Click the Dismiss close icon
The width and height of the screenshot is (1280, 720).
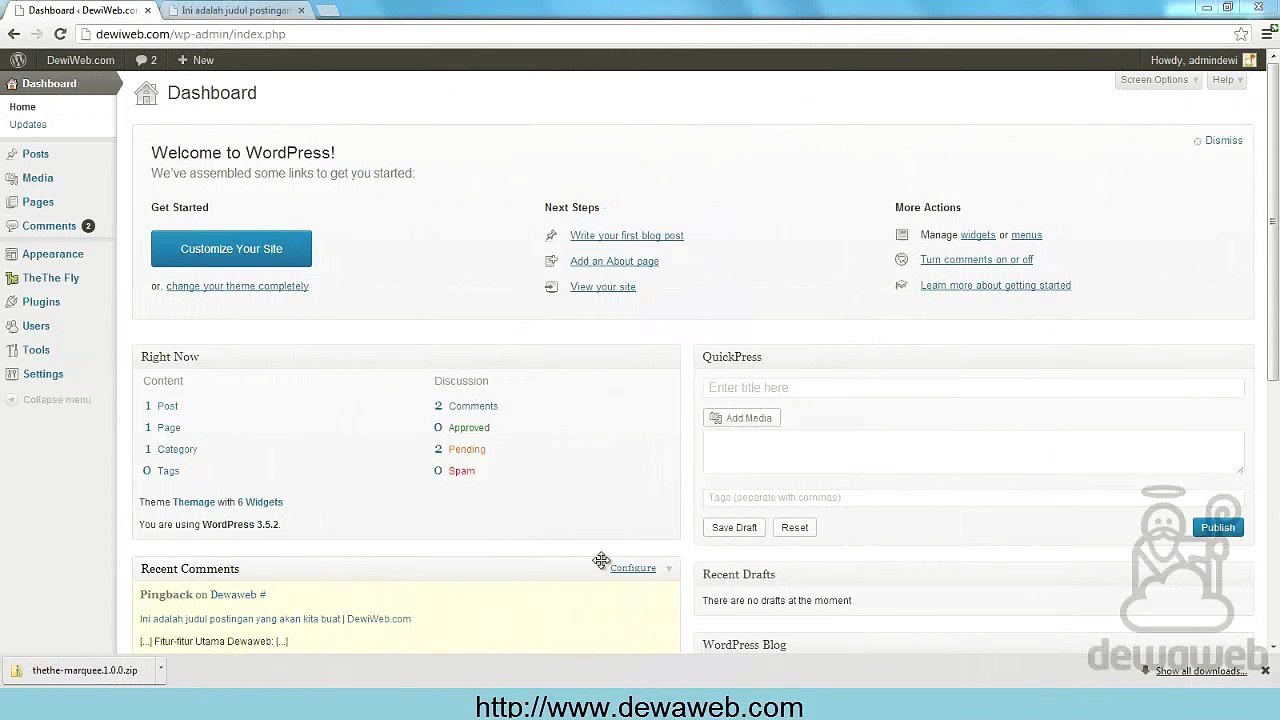pyautogui.click(x=1197, y=141)
